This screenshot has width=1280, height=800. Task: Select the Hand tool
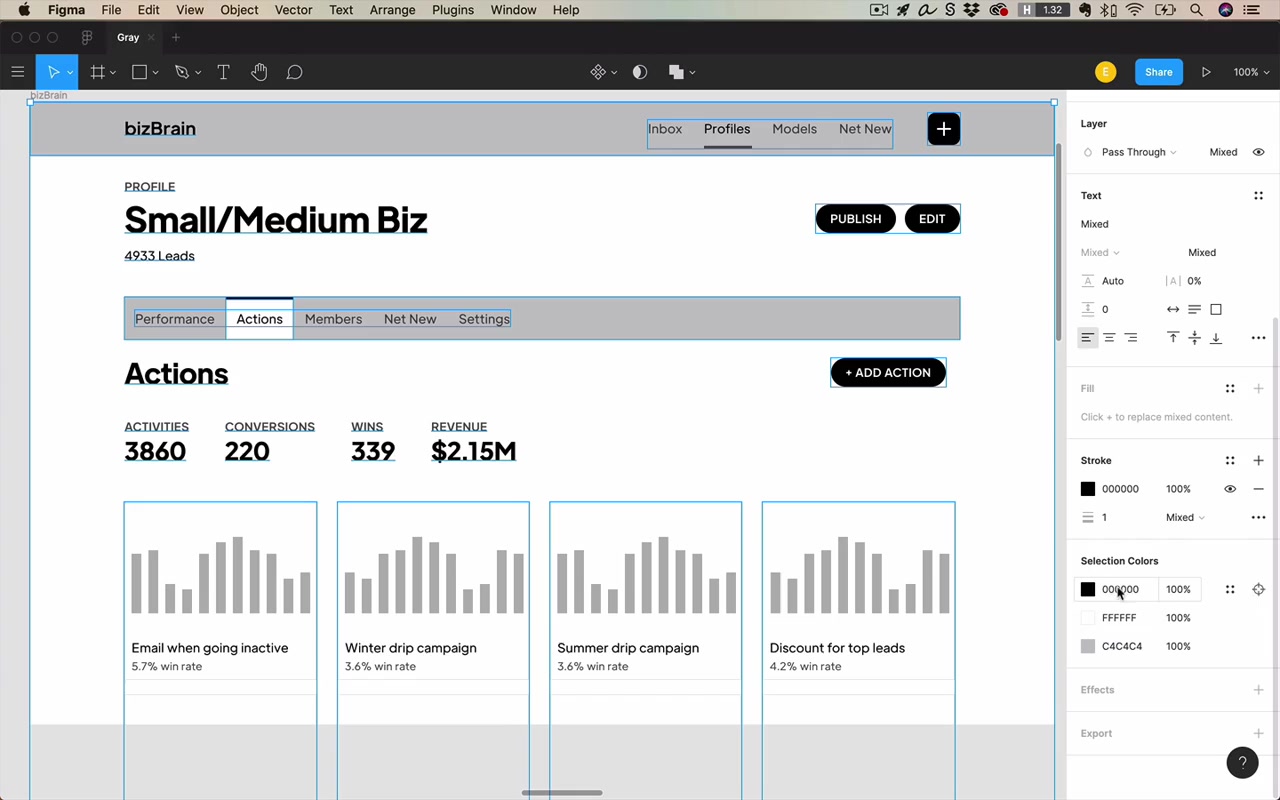(259, 72)
